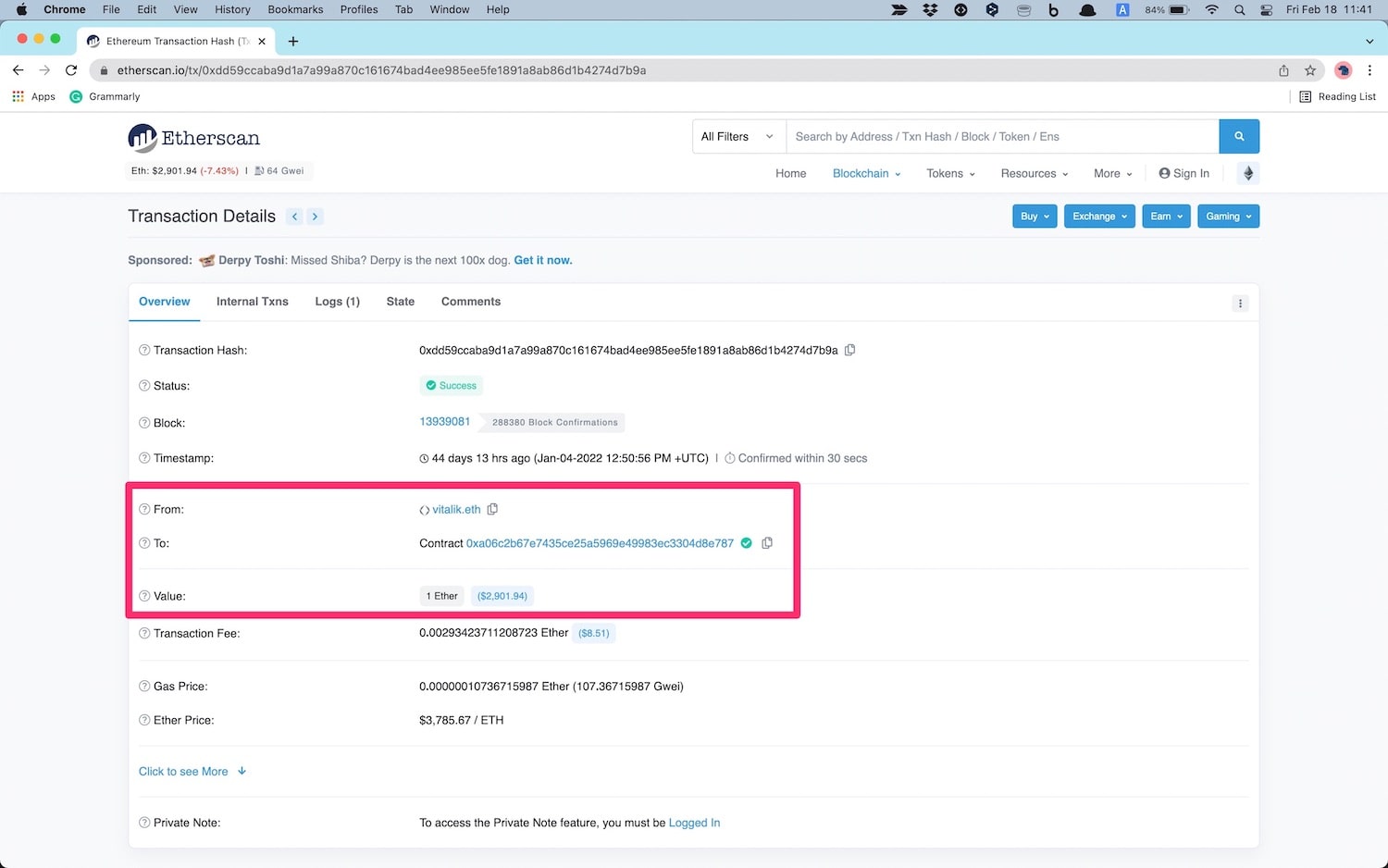The image size is (1388, 868).
Task: Click the green verified checkmark beside contract
Action: pos(746,543)
